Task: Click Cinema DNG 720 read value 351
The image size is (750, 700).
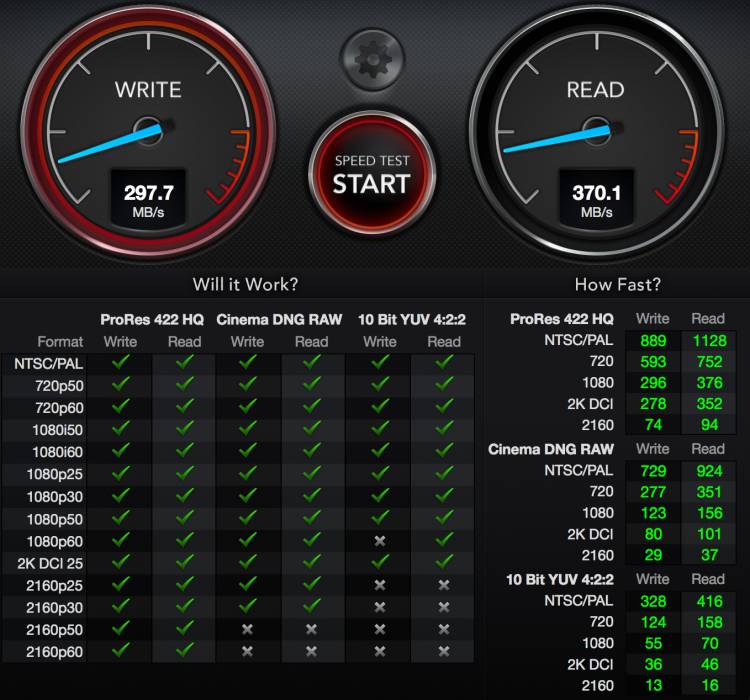Action: click(709, 492)
